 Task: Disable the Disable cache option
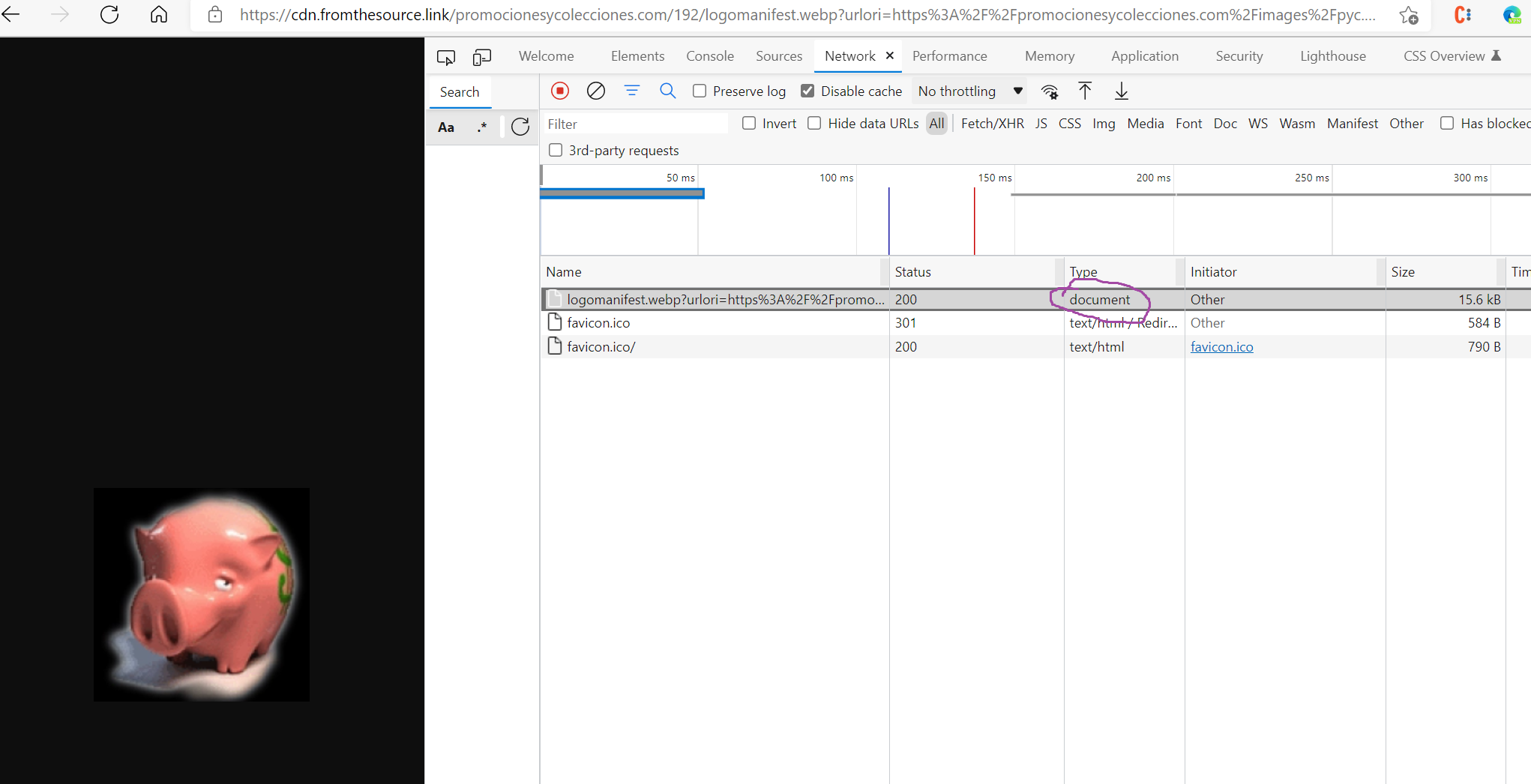[x=807, y=91]
